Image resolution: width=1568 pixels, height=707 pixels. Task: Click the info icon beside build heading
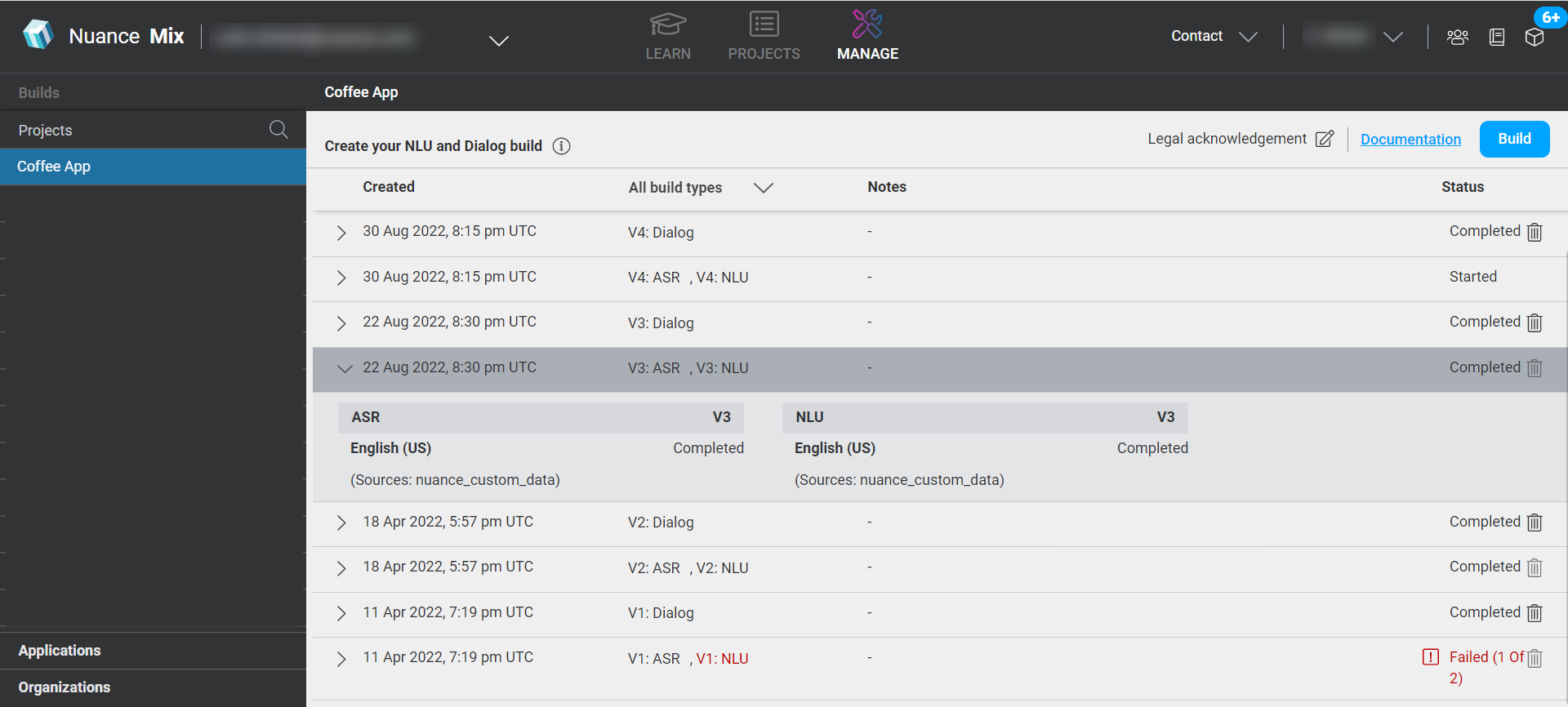[x=561, y=146]
